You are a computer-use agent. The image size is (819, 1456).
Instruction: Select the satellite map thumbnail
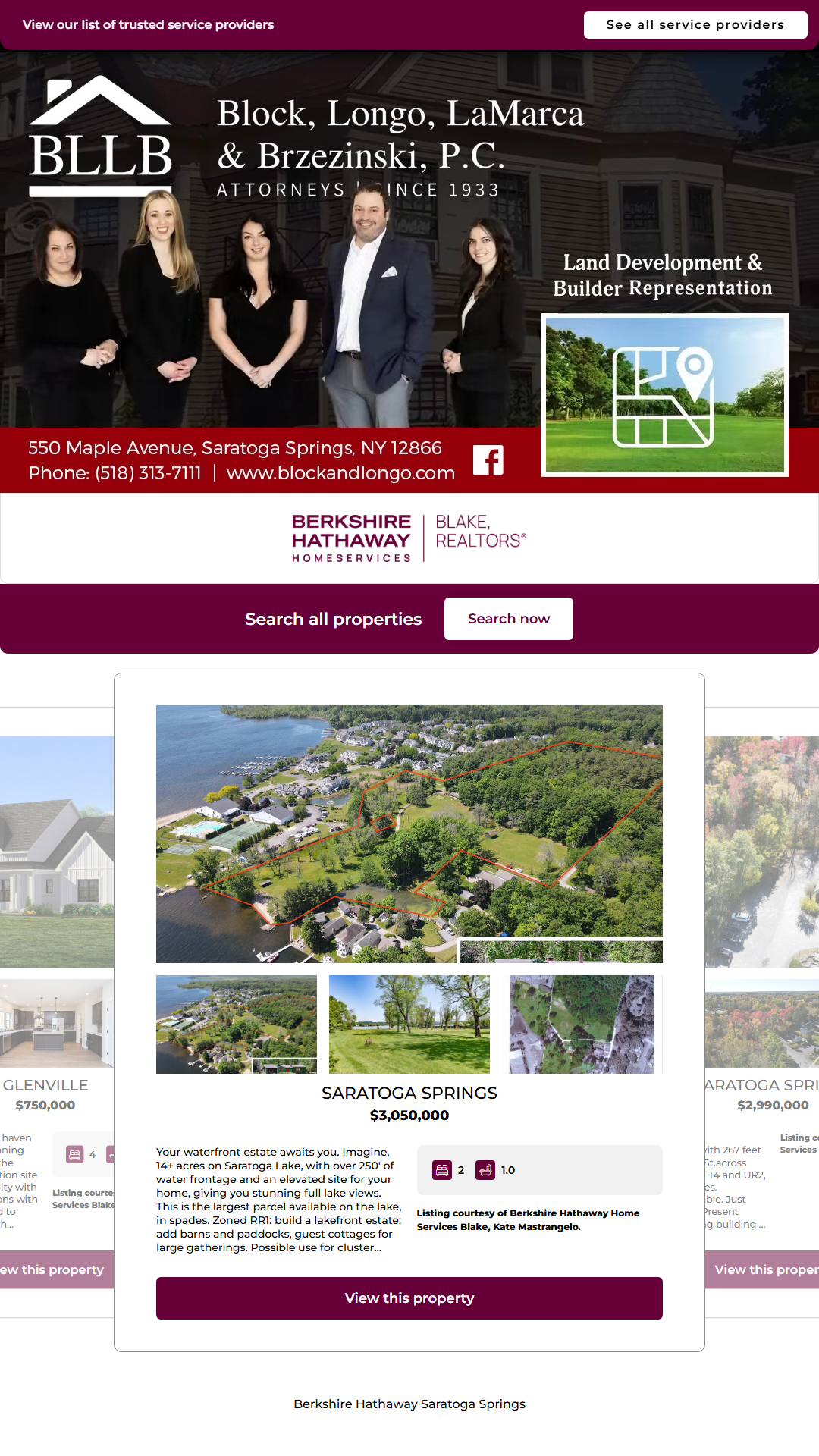(582, 1025)
